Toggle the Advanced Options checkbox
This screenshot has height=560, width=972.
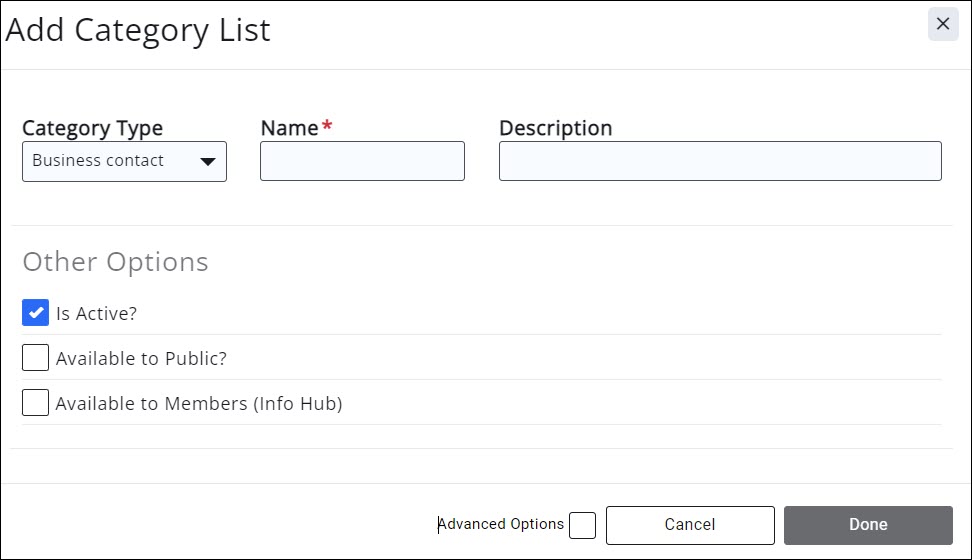coord(582,525)
